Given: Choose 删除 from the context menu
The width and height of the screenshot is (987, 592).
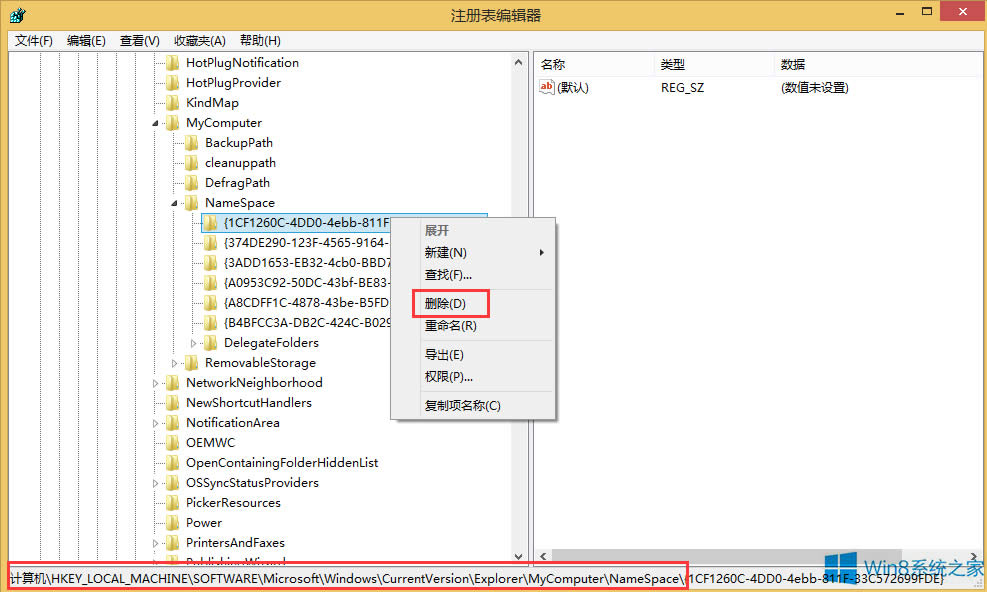Looking at the screenshot, I should (449, 302).
